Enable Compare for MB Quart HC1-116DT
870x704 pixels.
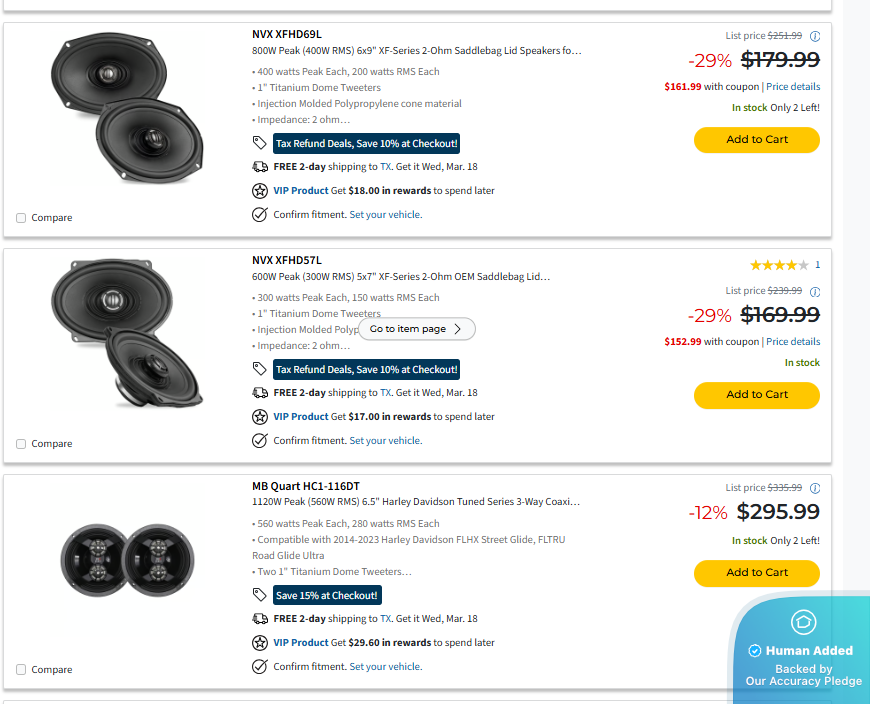coord(22,670)
